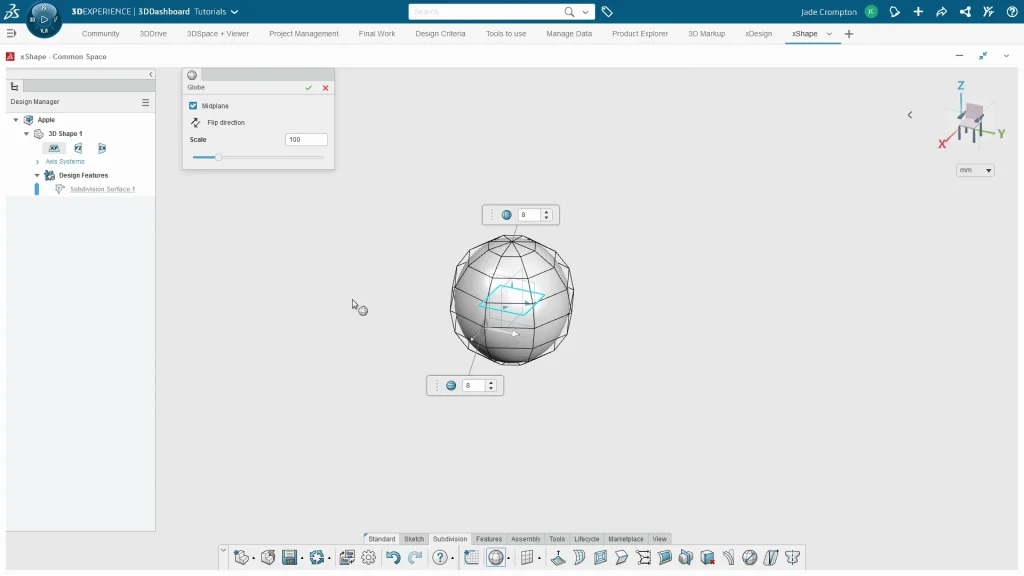Open the Product Explorer tab

639,34
